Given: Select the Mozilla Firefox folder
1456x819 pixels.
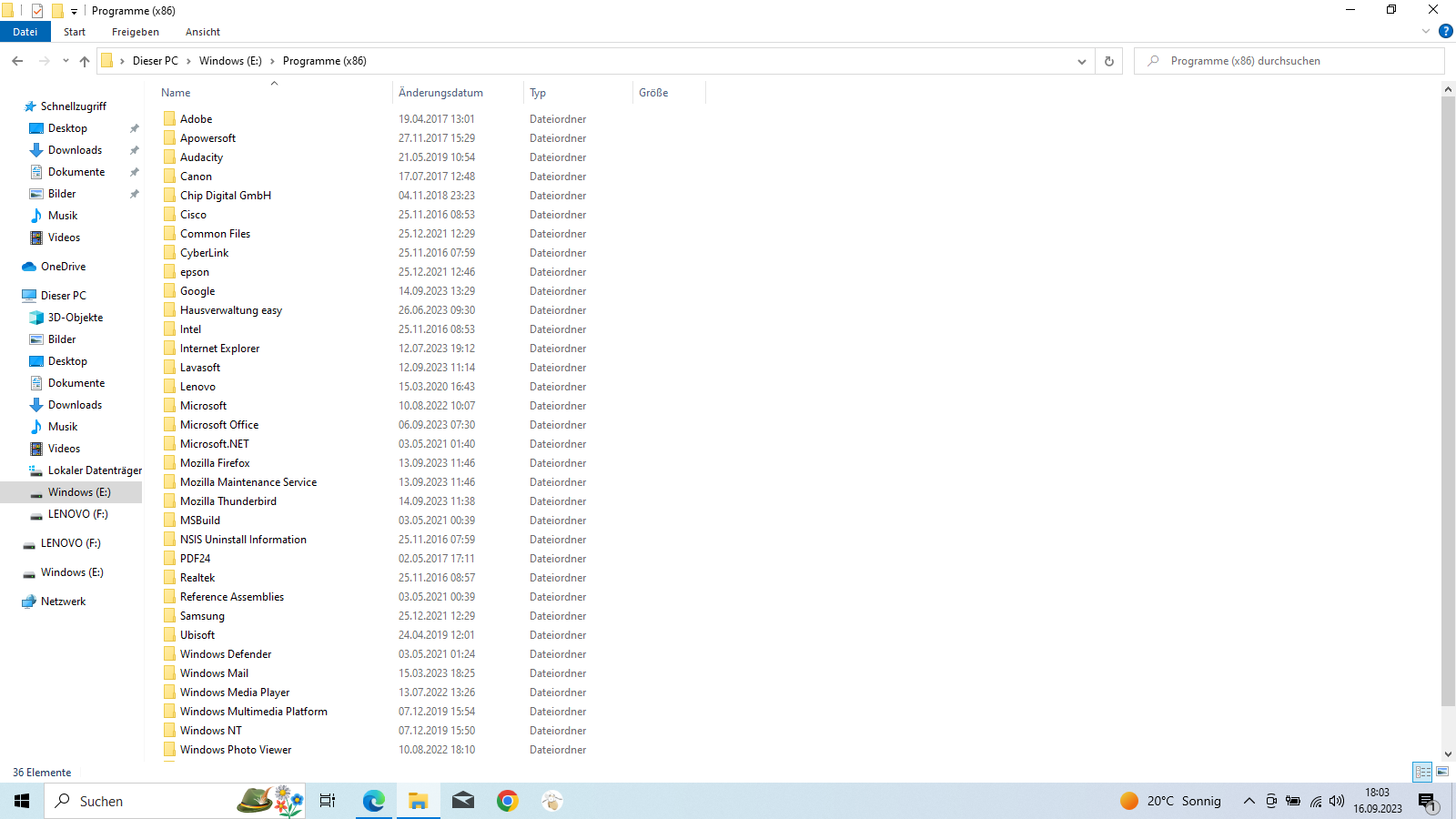Looking at the screenshot, I should (x=215, y=463).
